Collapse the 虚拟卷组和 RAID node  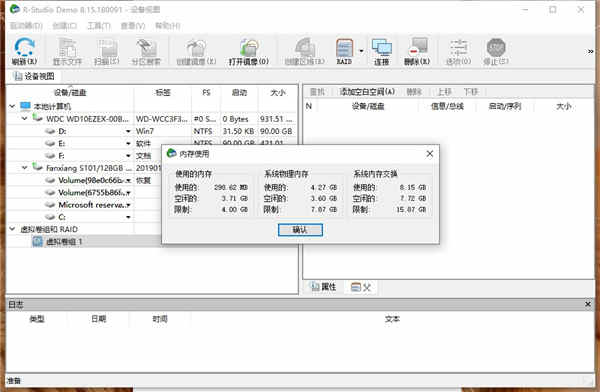point(12,229)
